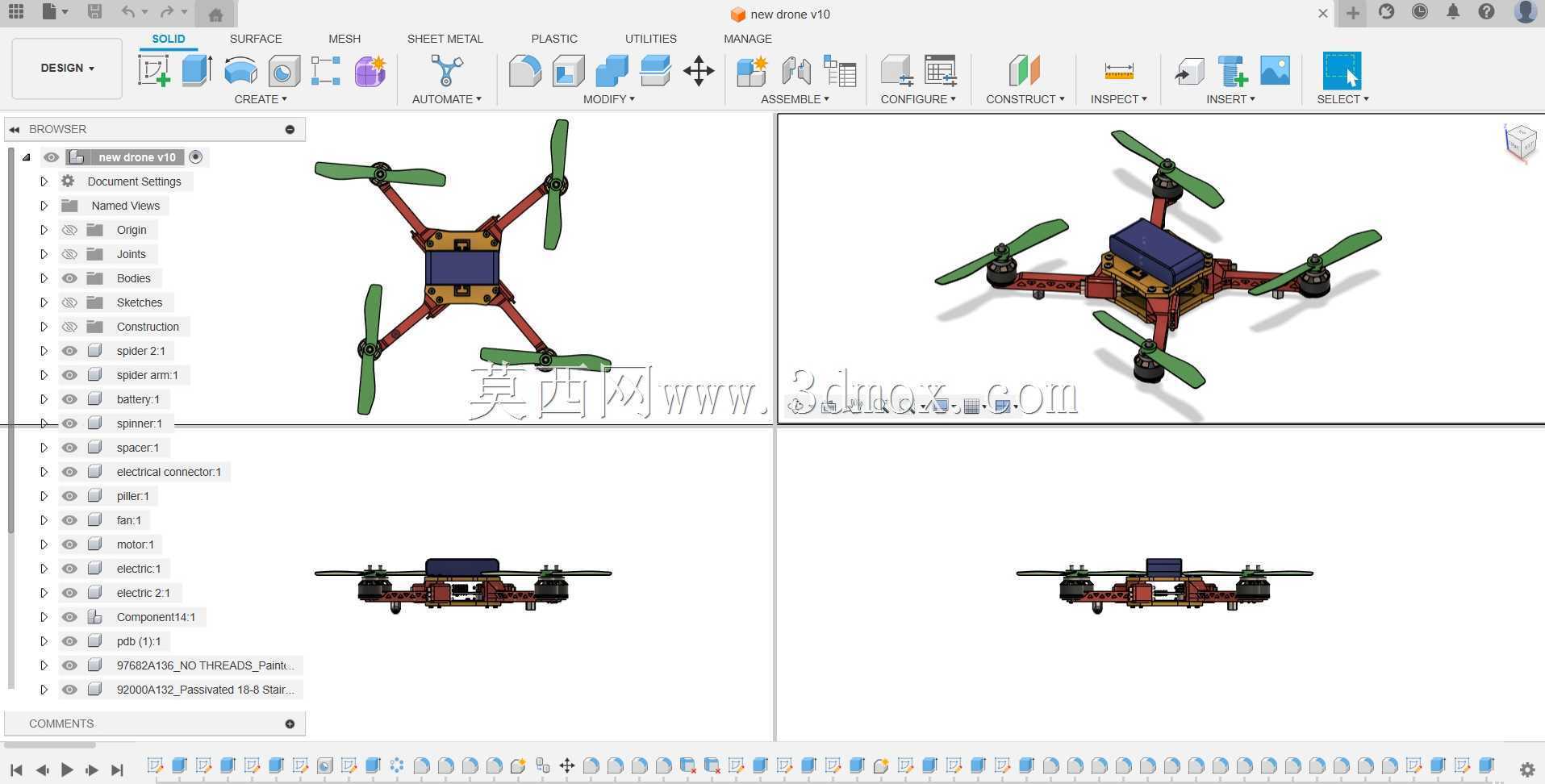Open the Configuration Table icon
The width and height of the screenshot is (1545, 784).
click(941, 71)
